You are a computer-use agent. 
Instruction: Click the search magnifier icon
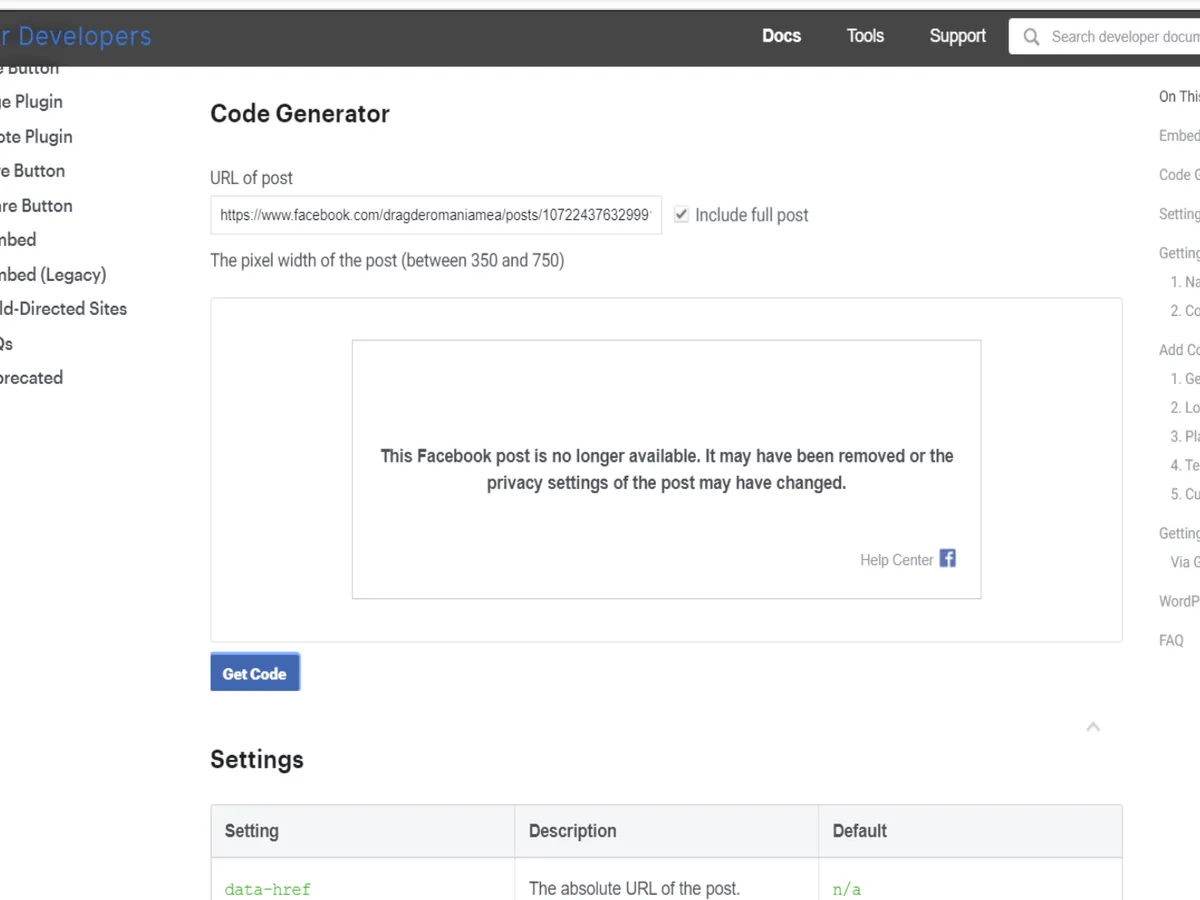pos(1031,37)
